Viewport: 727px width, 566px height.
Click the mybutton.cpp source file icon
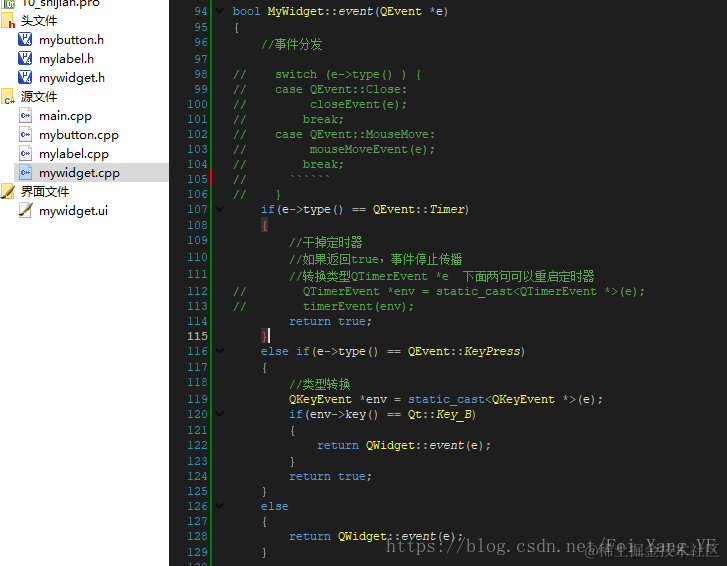tap(26, 134)
